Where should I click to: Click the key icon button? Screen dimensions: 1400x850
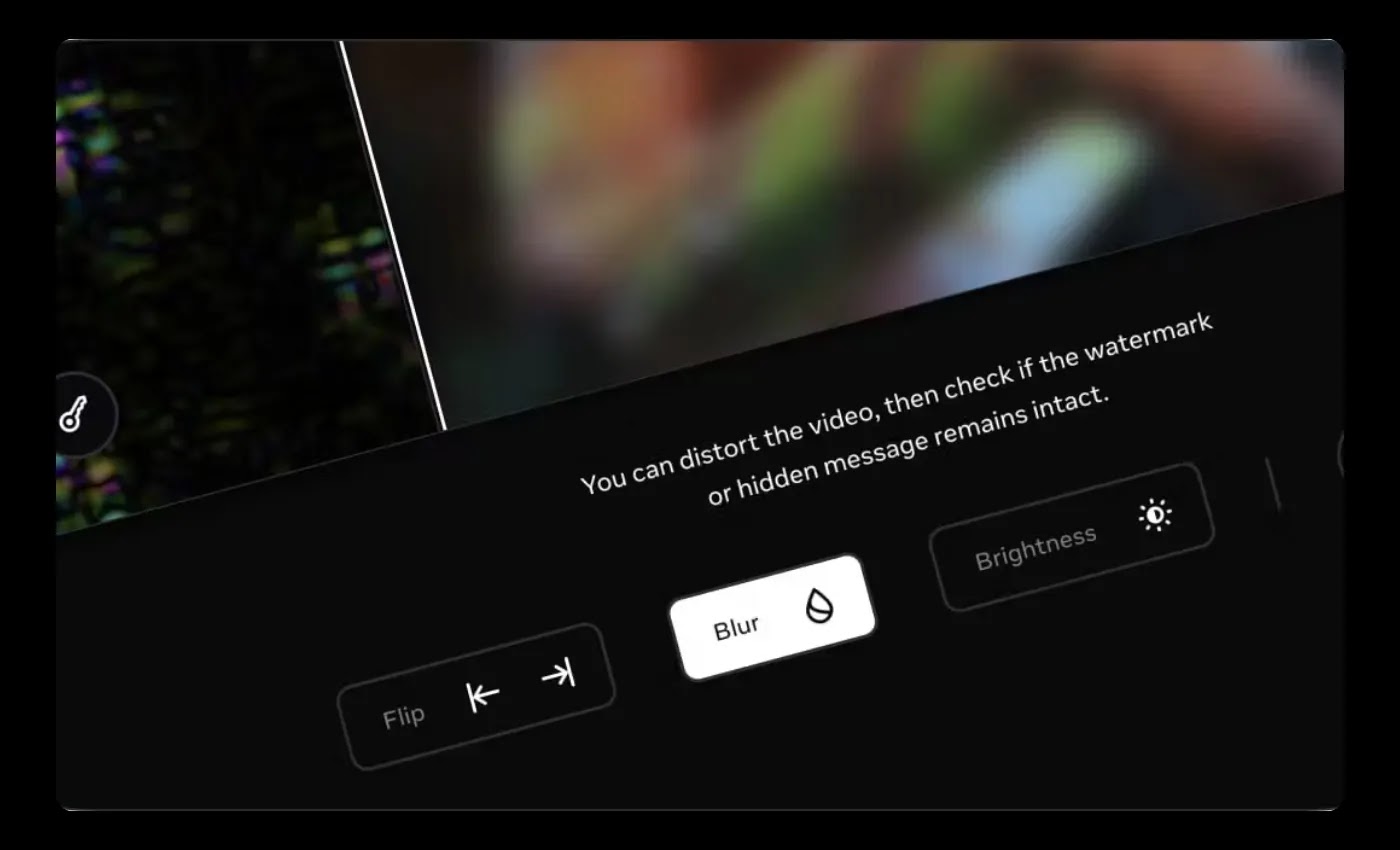point(76,414)
